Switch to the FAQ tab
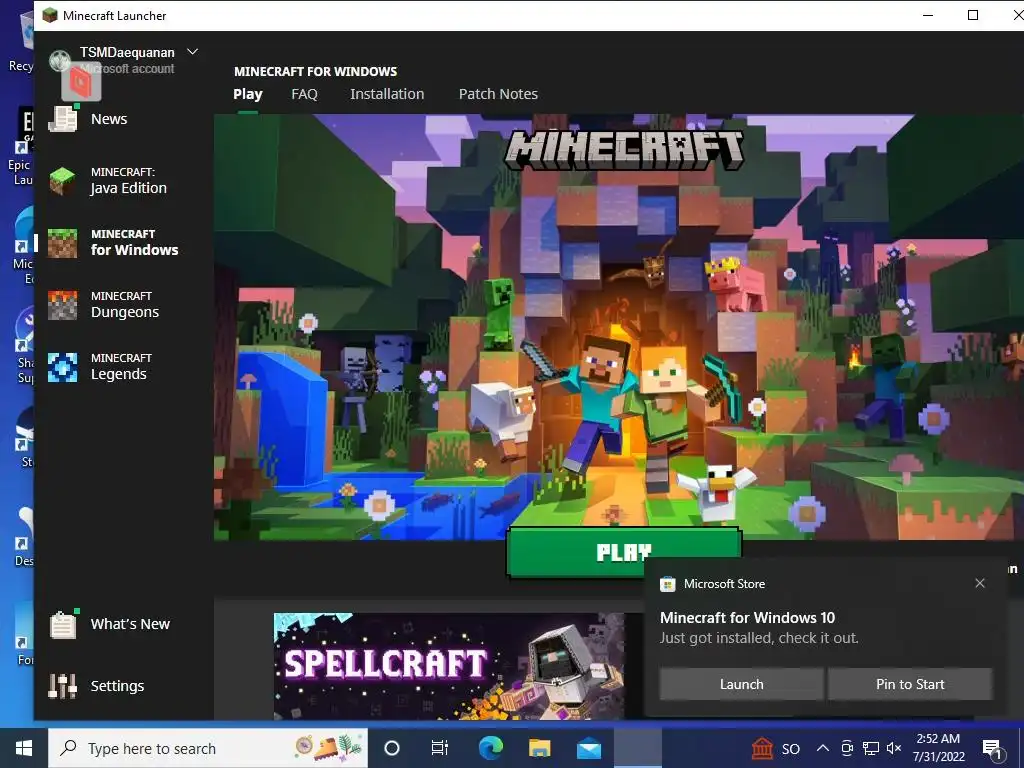 (304, 94)
